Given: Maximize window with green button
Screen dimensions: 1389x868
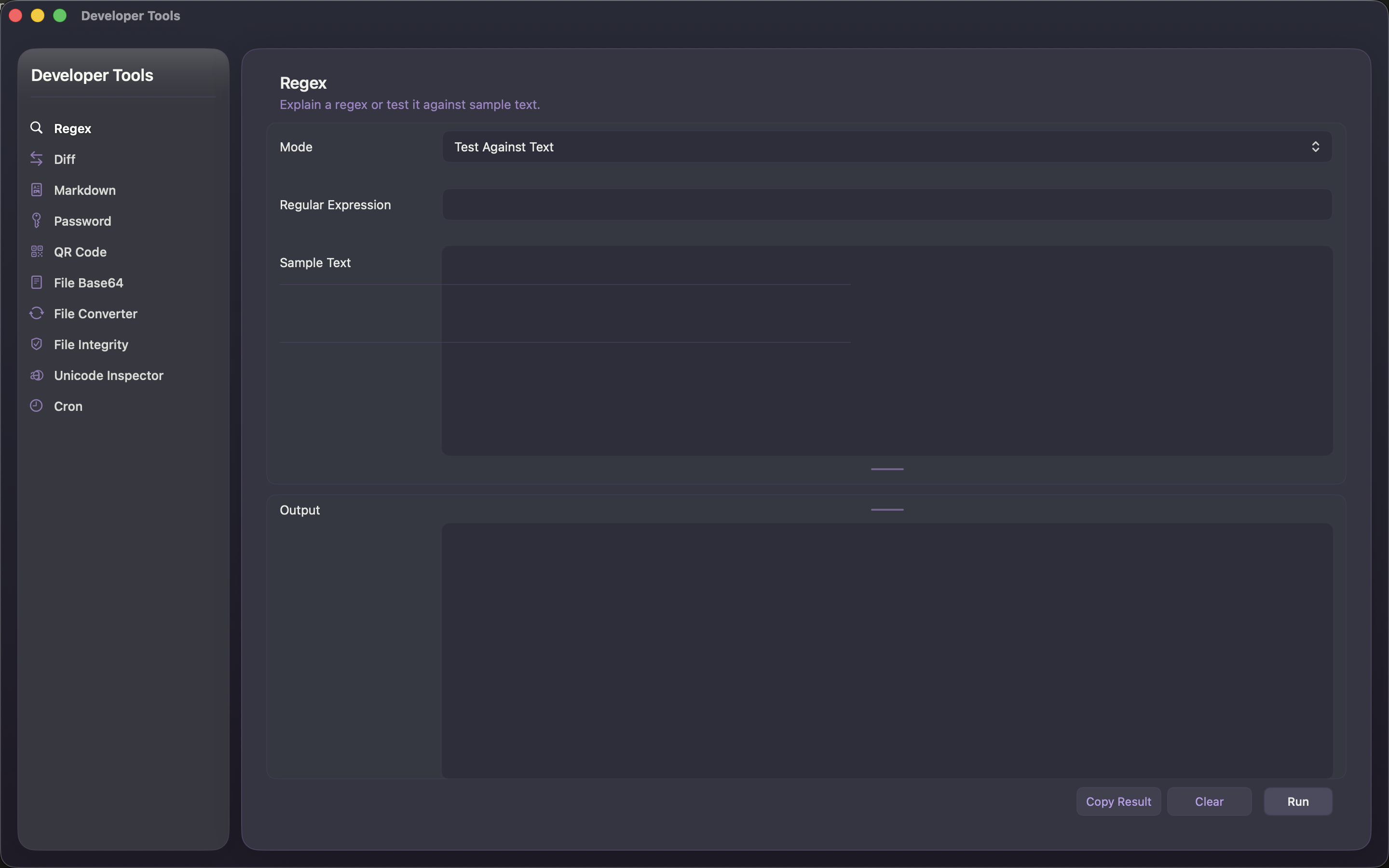Looking at the screenshot, I should [x=60, y=15].
